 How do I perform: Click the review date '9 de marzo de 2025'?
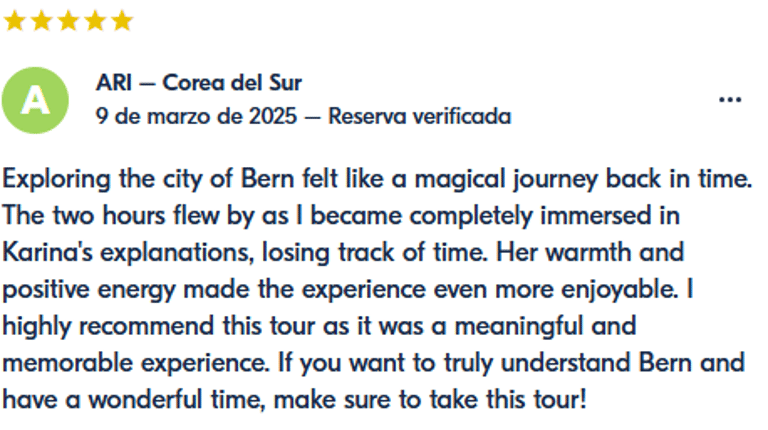[196, 117]
